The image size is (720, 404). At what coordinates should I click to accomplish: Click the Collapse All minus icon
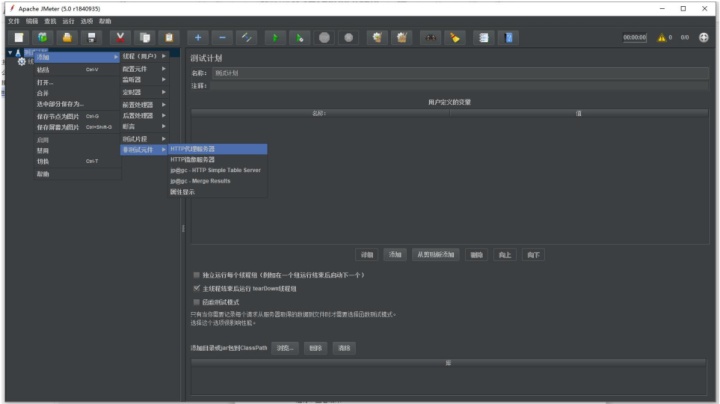click(222, 38)
